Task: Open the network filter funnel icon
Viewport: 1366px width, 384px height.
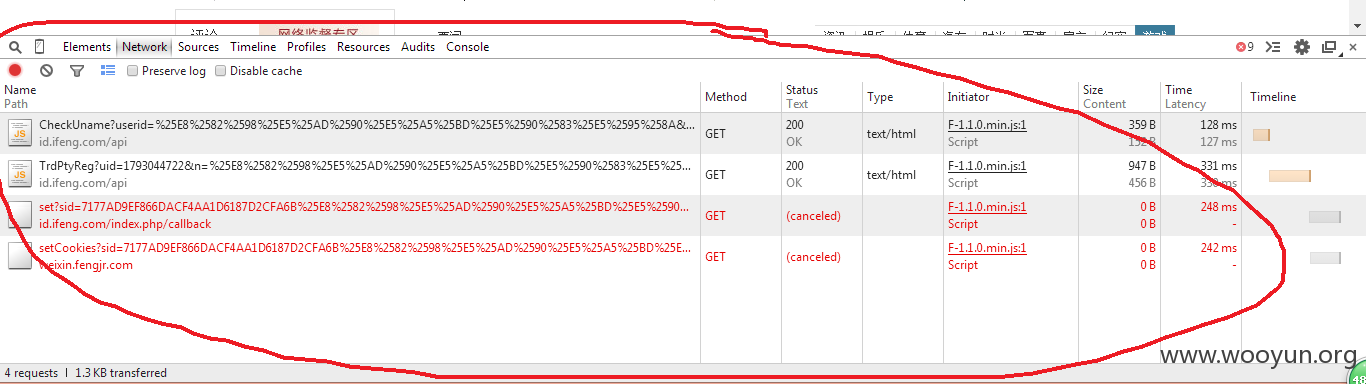Action: point(76,71)
